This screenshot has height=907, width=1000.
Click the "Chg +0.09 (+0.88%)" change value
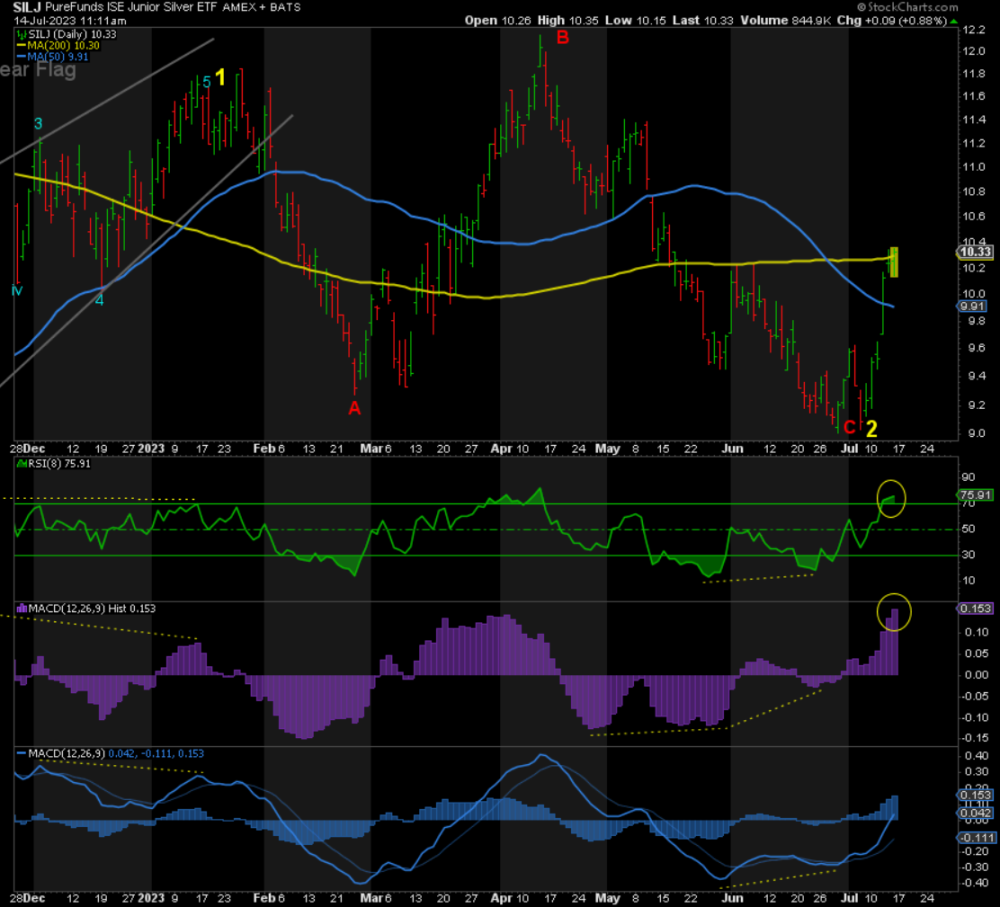[892, 20]
